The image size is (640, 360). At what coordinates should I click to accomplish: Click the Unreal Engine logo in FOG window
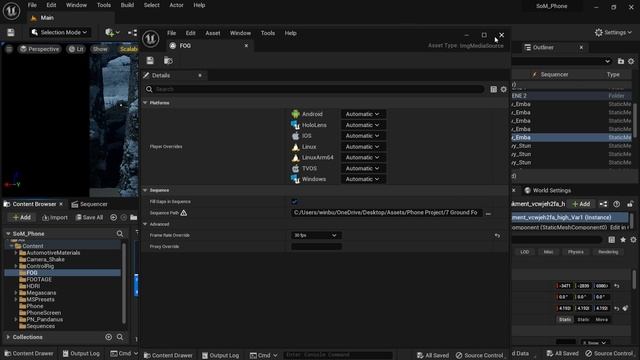tap(150, 39)
